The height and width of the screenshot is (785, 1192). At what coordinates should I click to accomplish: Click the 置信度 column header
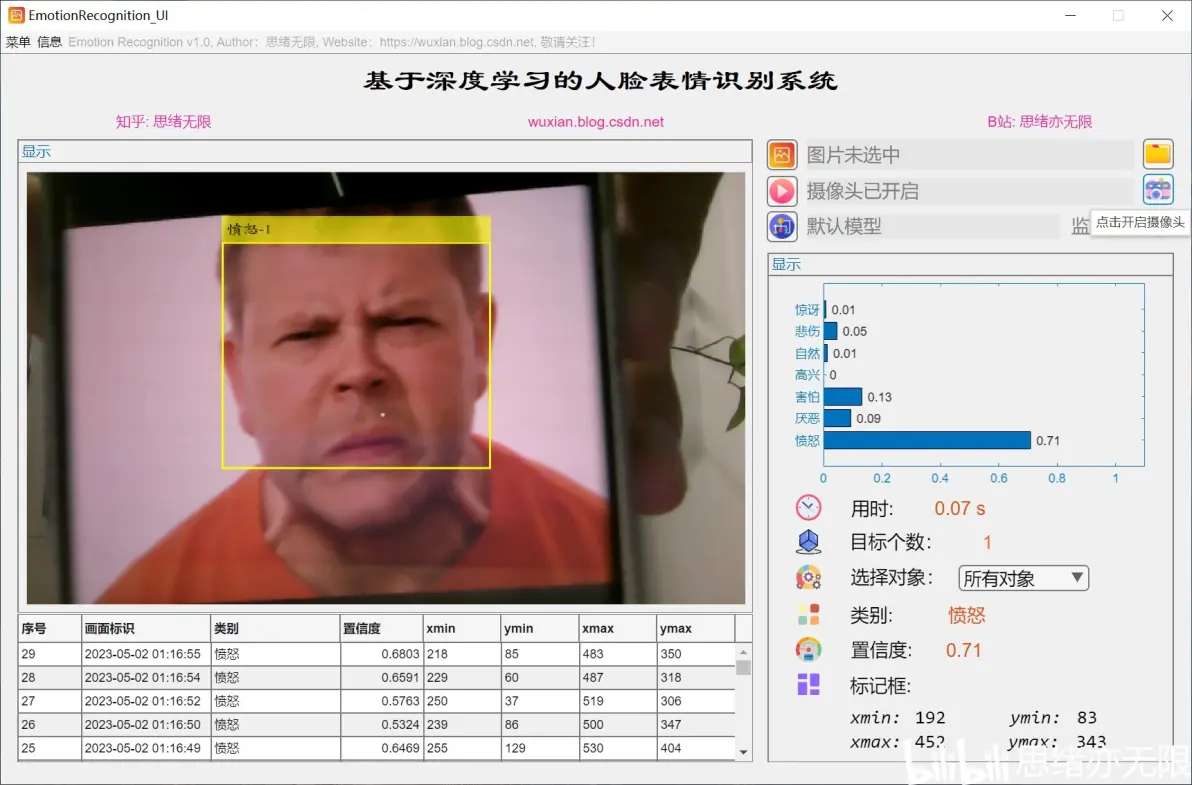(382, 628)
